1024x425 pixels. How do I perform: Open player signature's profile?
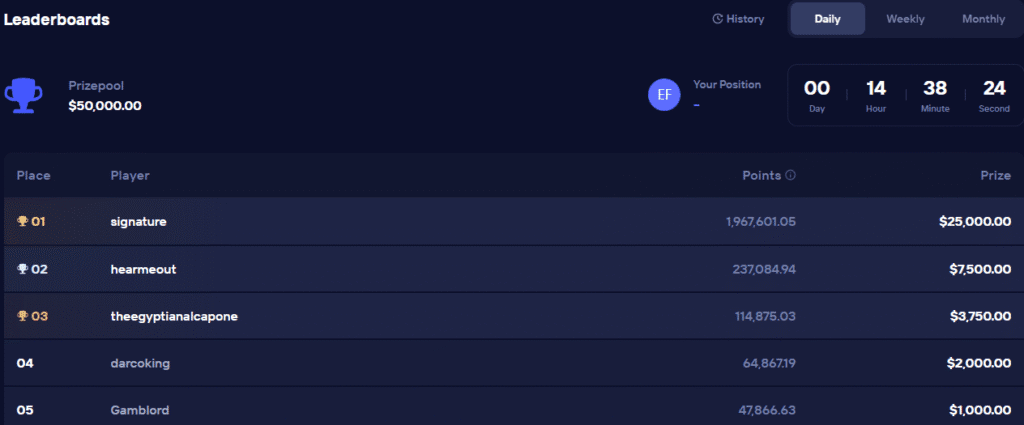138,221
